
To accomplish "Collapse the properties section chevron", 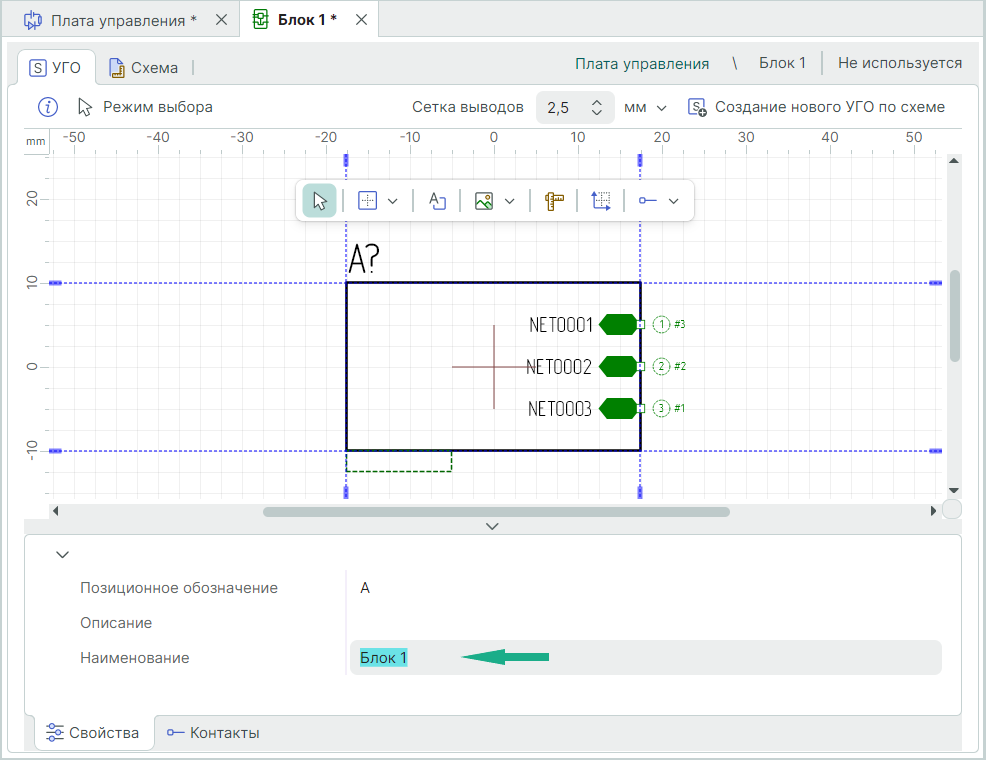I will coord(63,553).
